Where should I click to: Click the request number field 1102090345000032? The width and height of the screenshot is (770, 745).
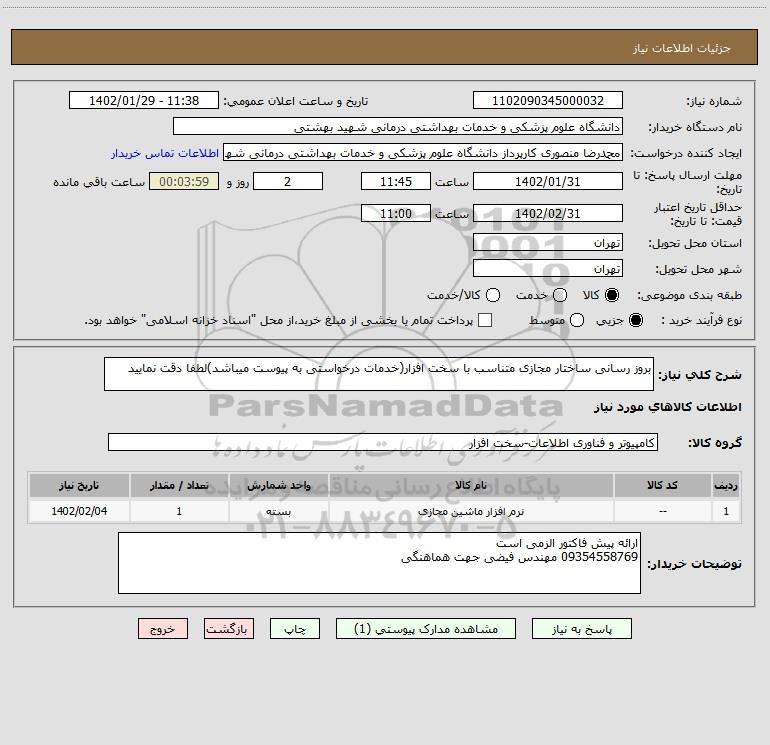point(548,101)
